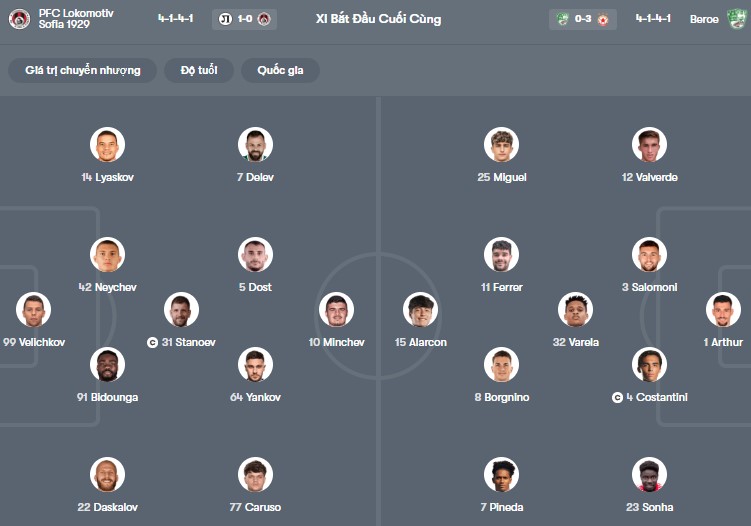Open the 1-0 previous match result
This screenshot has height=526, width=751.
245,19
